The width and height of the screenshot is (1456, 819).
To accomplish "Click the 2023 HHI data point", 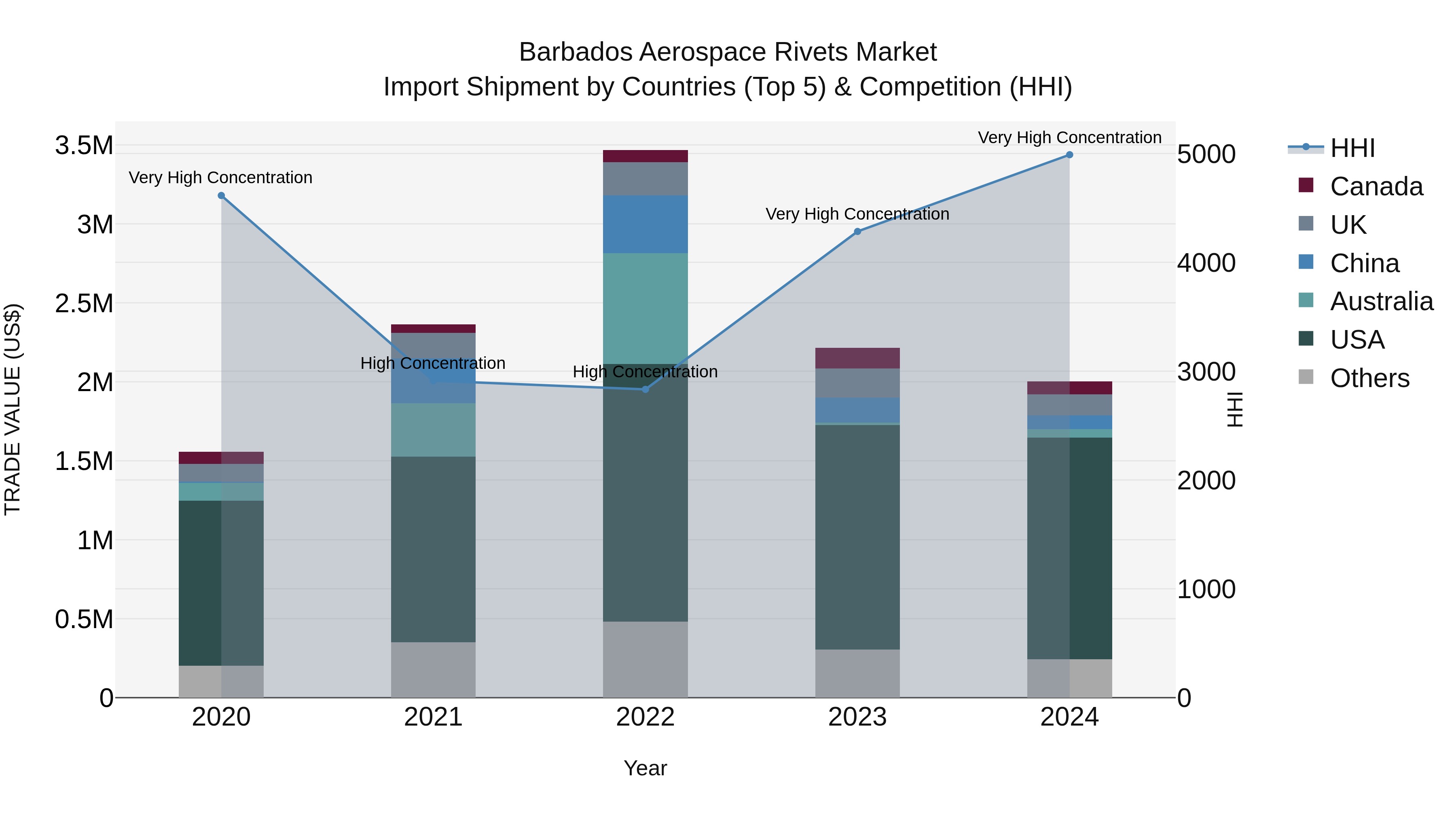I will coord(857,231).
